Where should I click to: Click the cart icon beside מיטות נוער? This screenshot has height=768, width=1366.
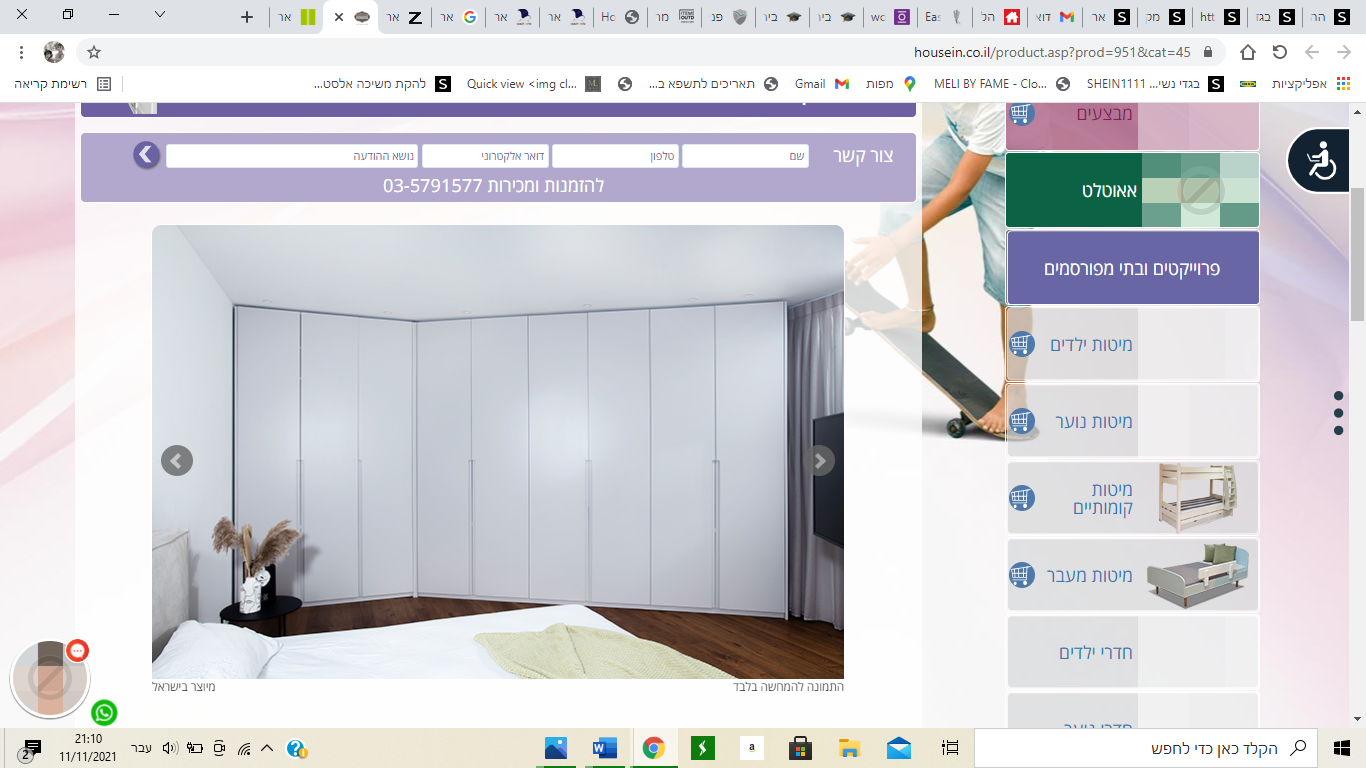point(1021,421)
